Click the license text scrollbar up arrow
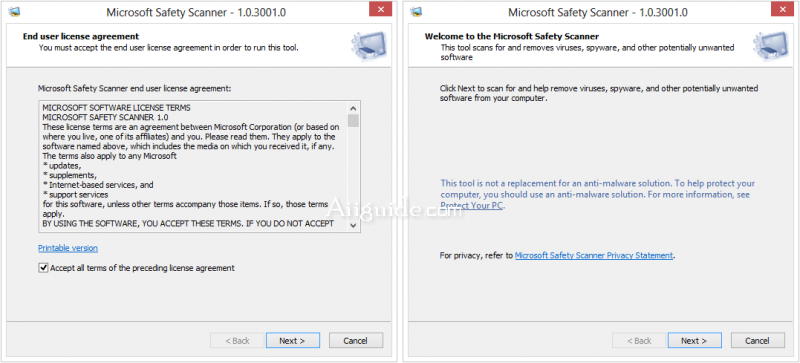This screenshot has width=800, height=363. (353, 108)
